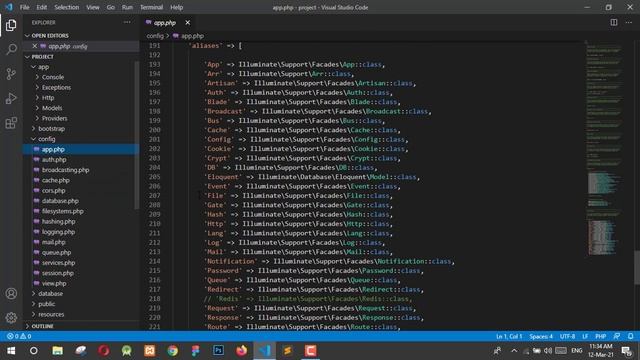Click the Visual Studio Code taskbar icon
640x360 pixels.
pos(264,351)
